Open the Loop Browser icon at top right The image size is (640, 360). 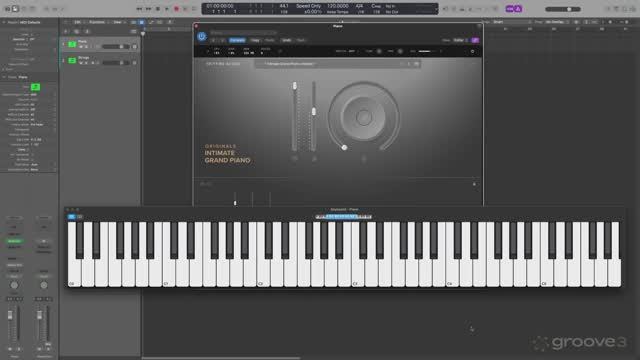click(x=624, y=9)
